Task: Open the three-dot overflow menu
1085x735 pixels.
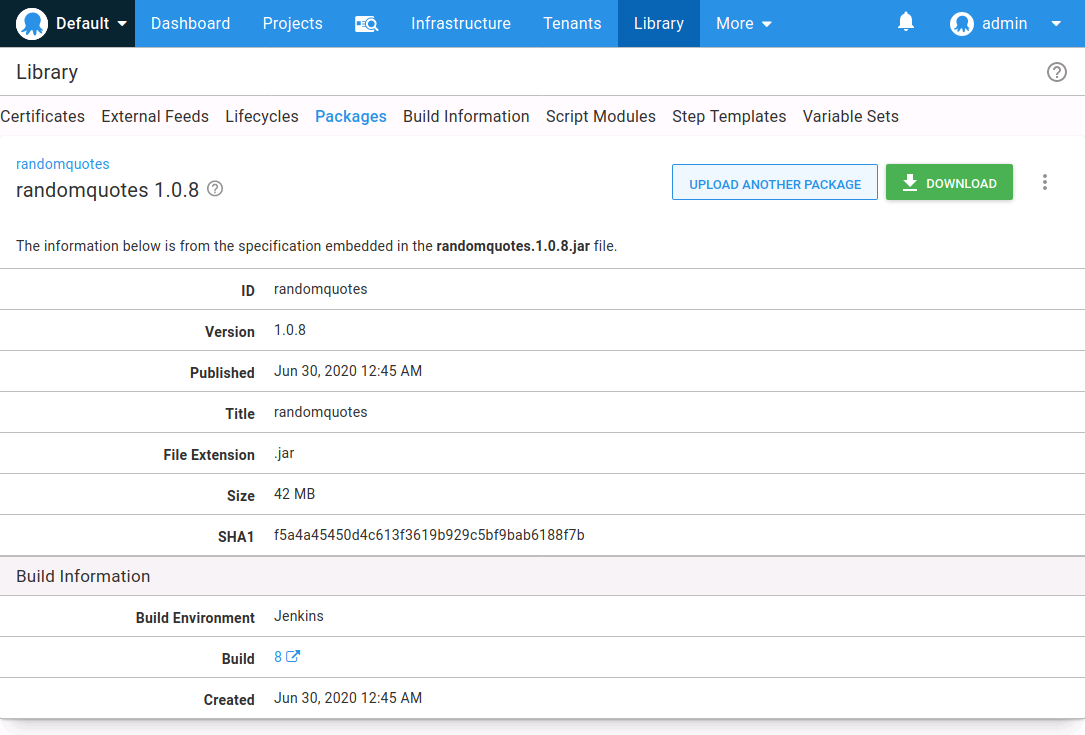Action: [1045, 182]
